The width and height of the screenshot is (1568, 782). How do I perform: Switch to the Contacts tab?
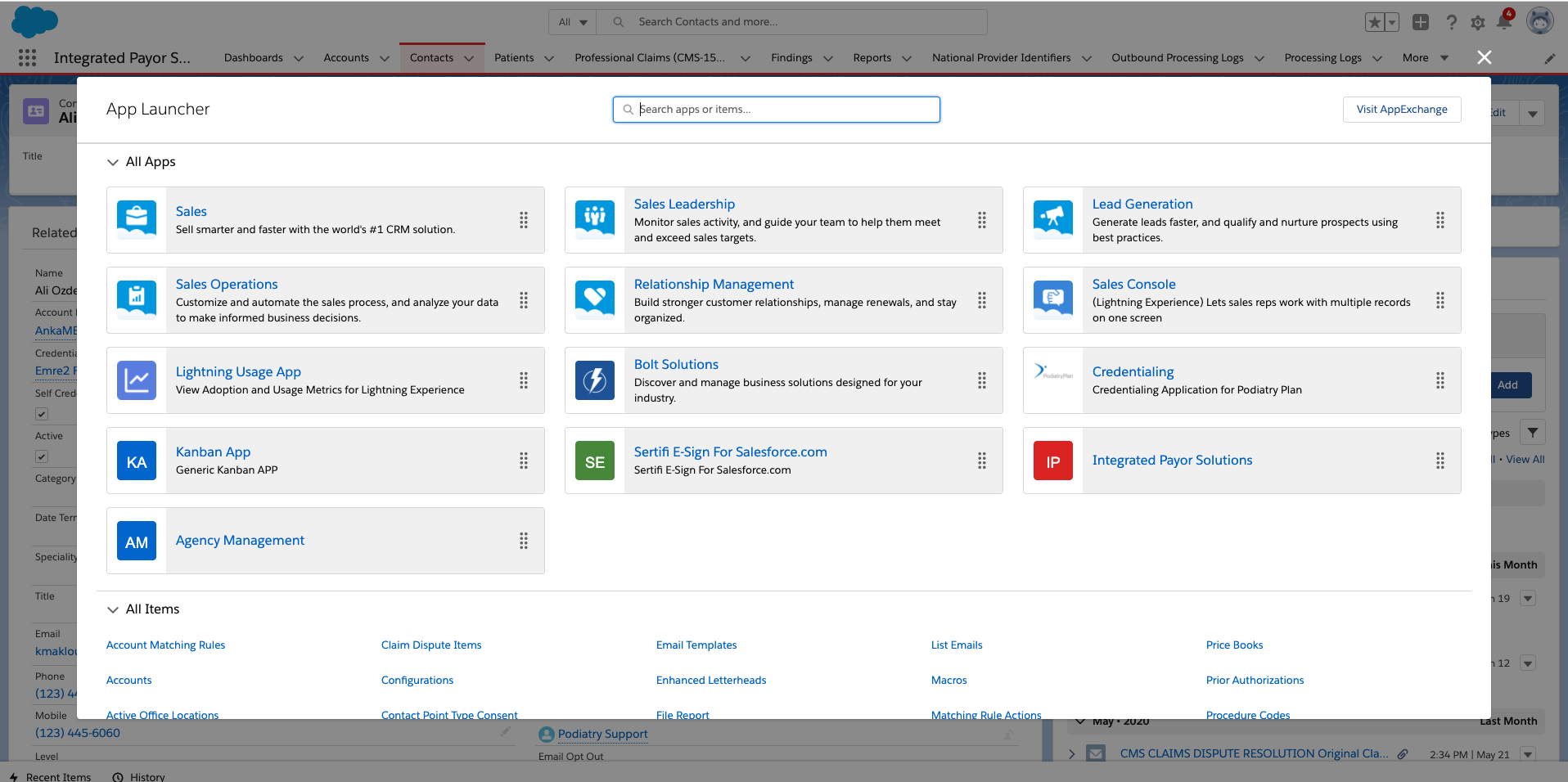[431, 57]
